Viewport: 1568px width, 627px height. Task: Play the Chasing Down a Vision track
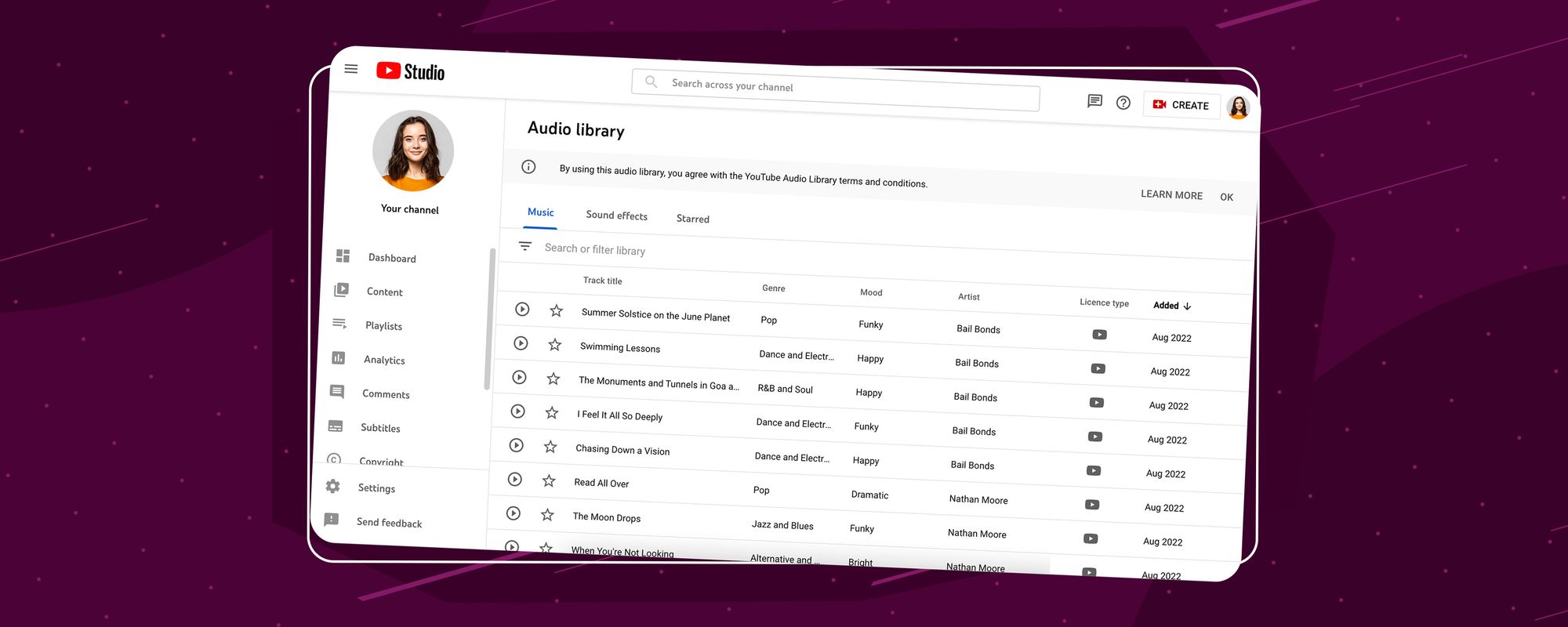pos(516,445)
